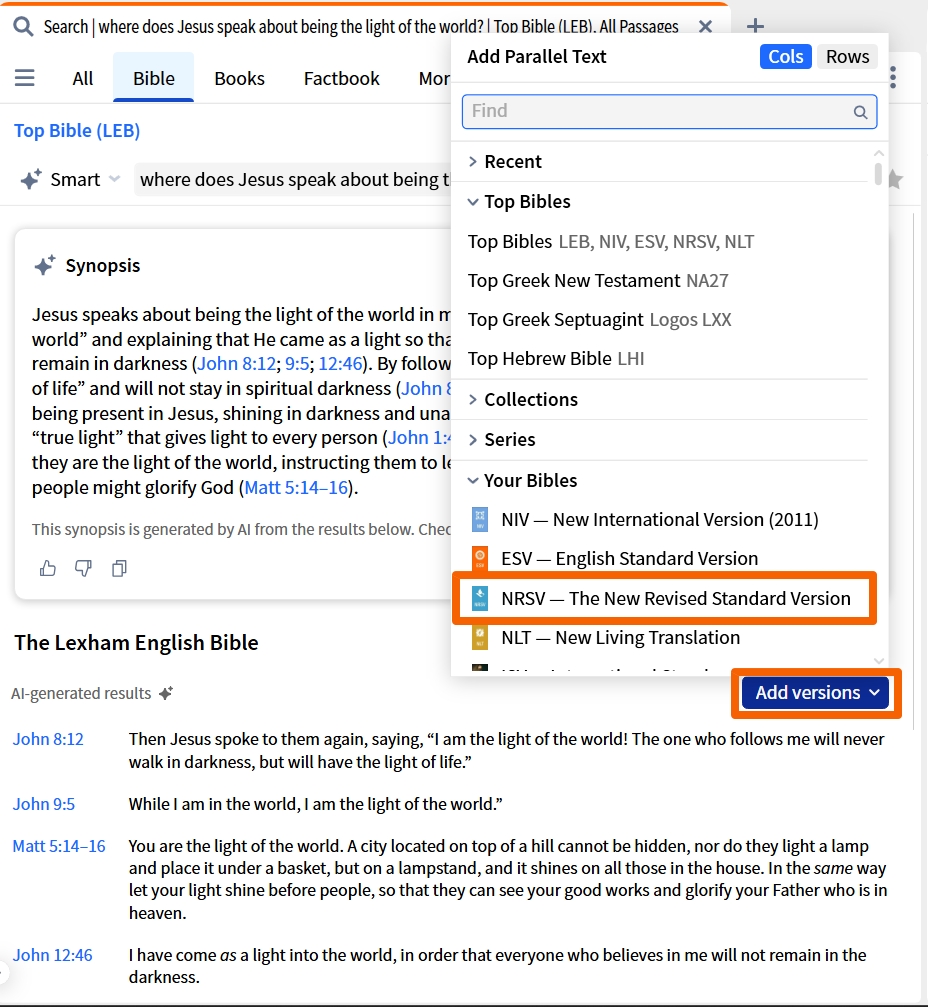Give the synopsis a thumbs up
Image resolution: width=928 pixels, height=1007 pixels.
pyautogui.click(x=48, y=568)
